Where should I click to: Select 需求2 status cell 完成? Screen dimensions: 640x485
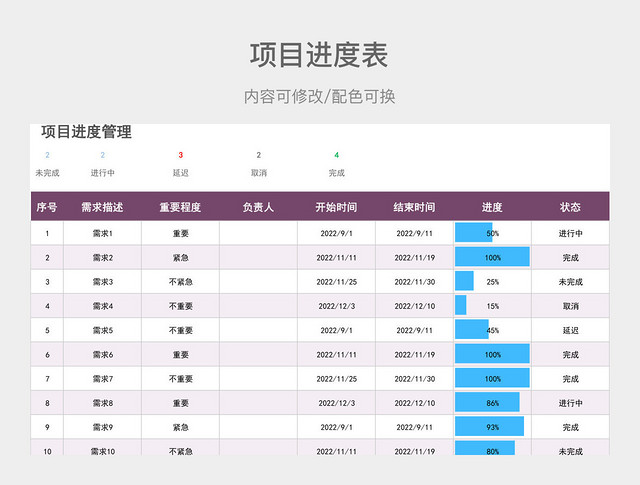coord(571,258)
